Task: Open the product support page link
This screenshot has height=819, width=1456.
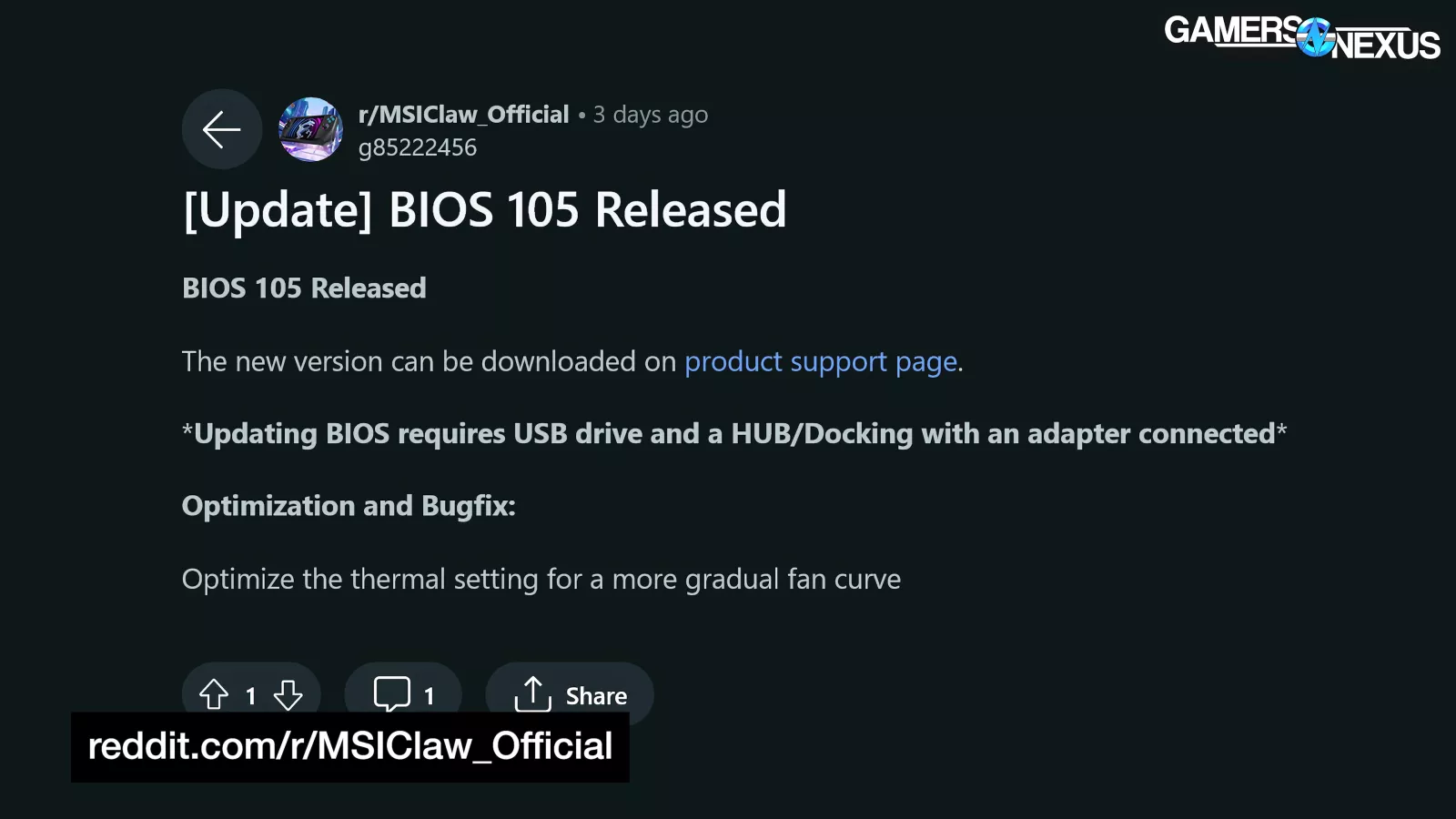Action: click(821, 361)
